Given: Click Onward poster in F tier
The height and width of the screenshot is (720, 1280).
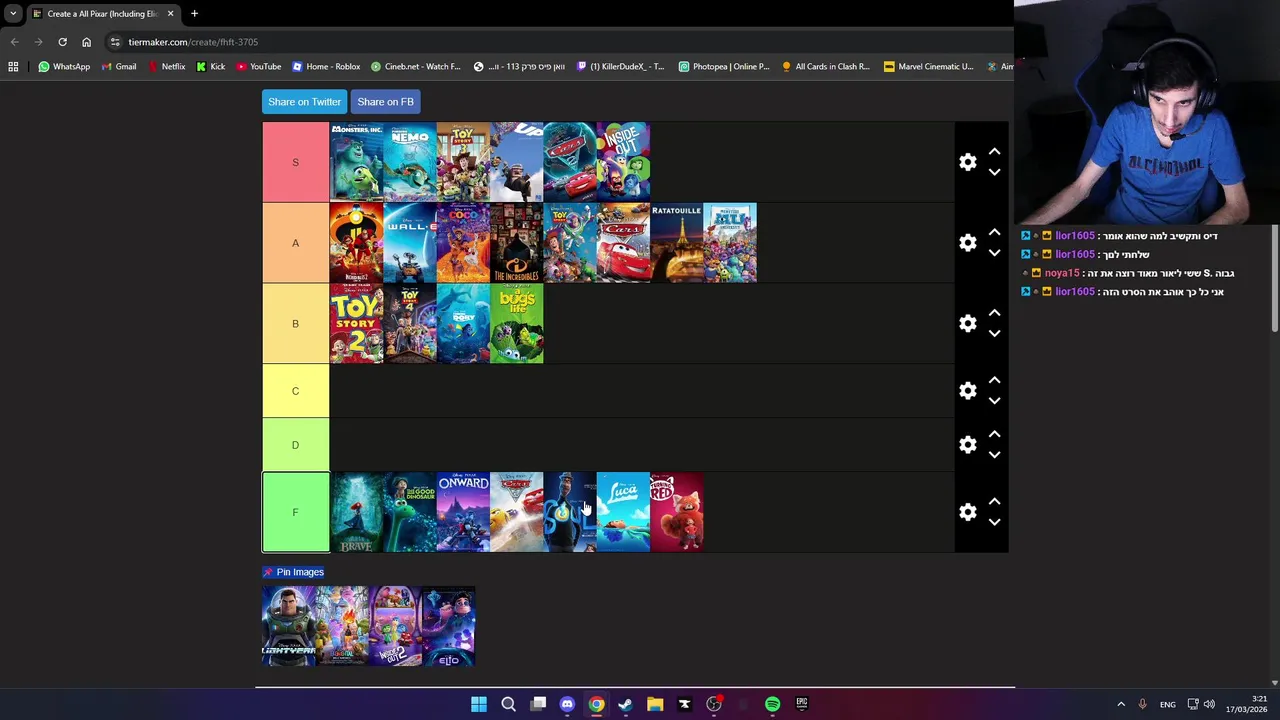Looking at the screenshot, I should [463, 512].
